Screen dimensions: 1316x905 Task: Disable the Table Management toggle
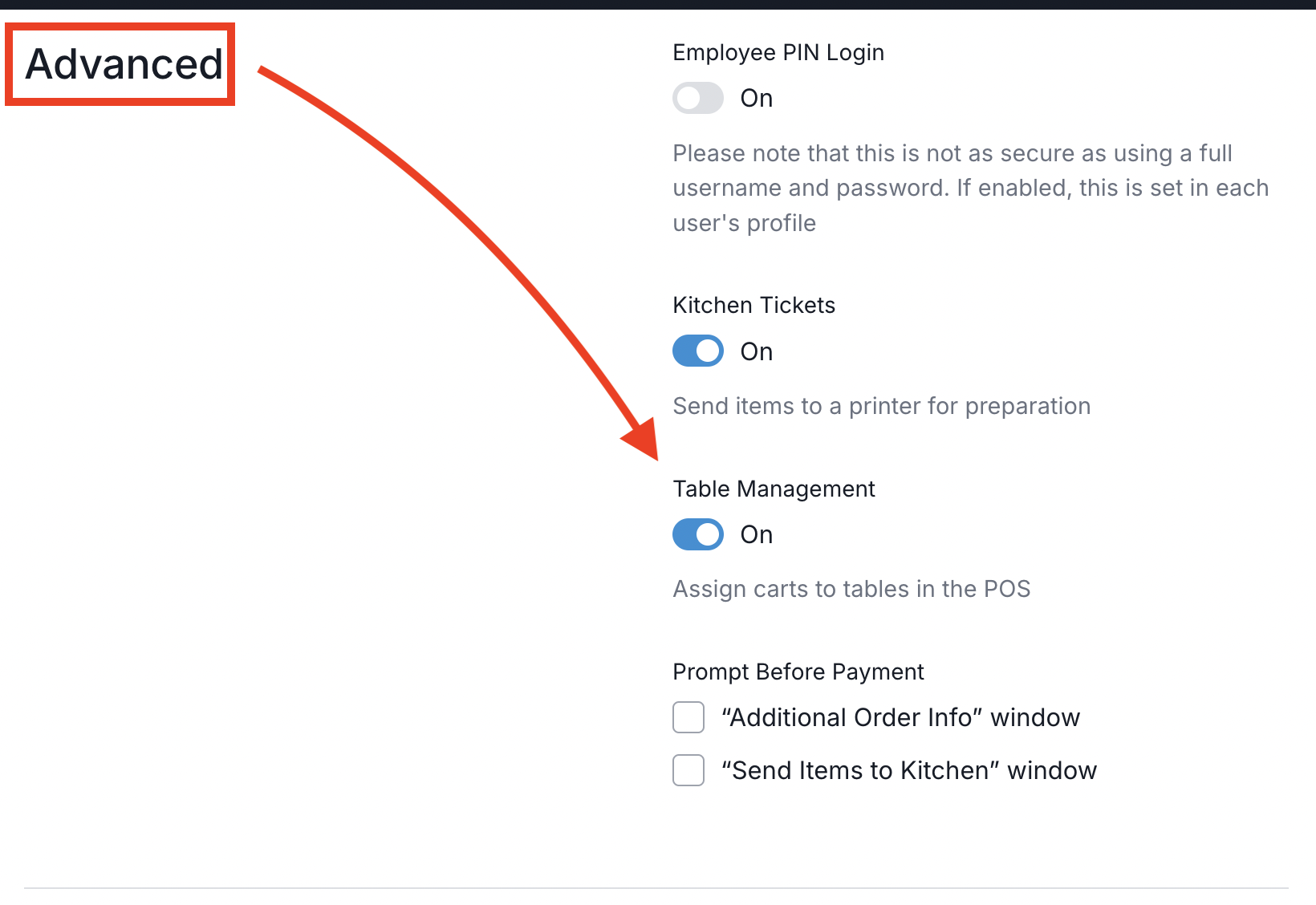tap(697, 534)
